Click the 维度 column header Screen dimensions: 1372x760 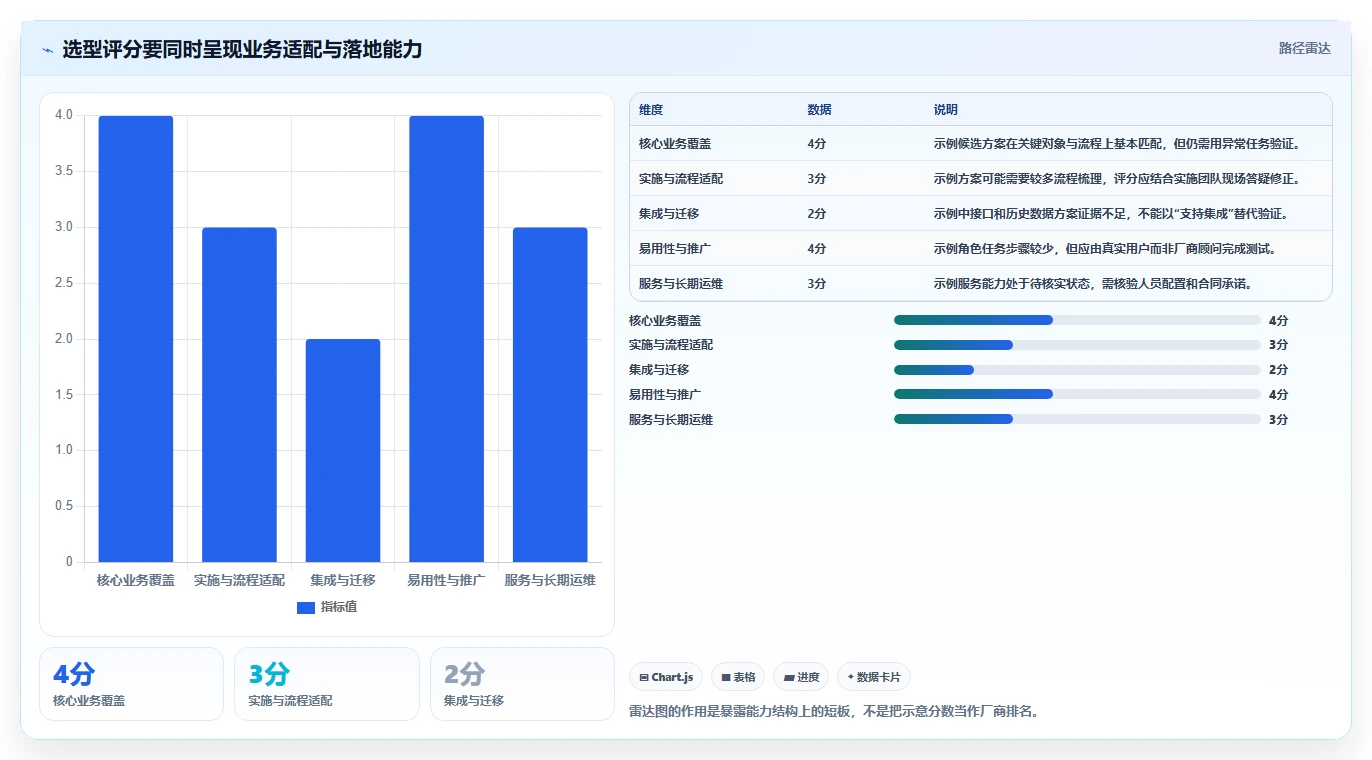click(x=651, y=110)
